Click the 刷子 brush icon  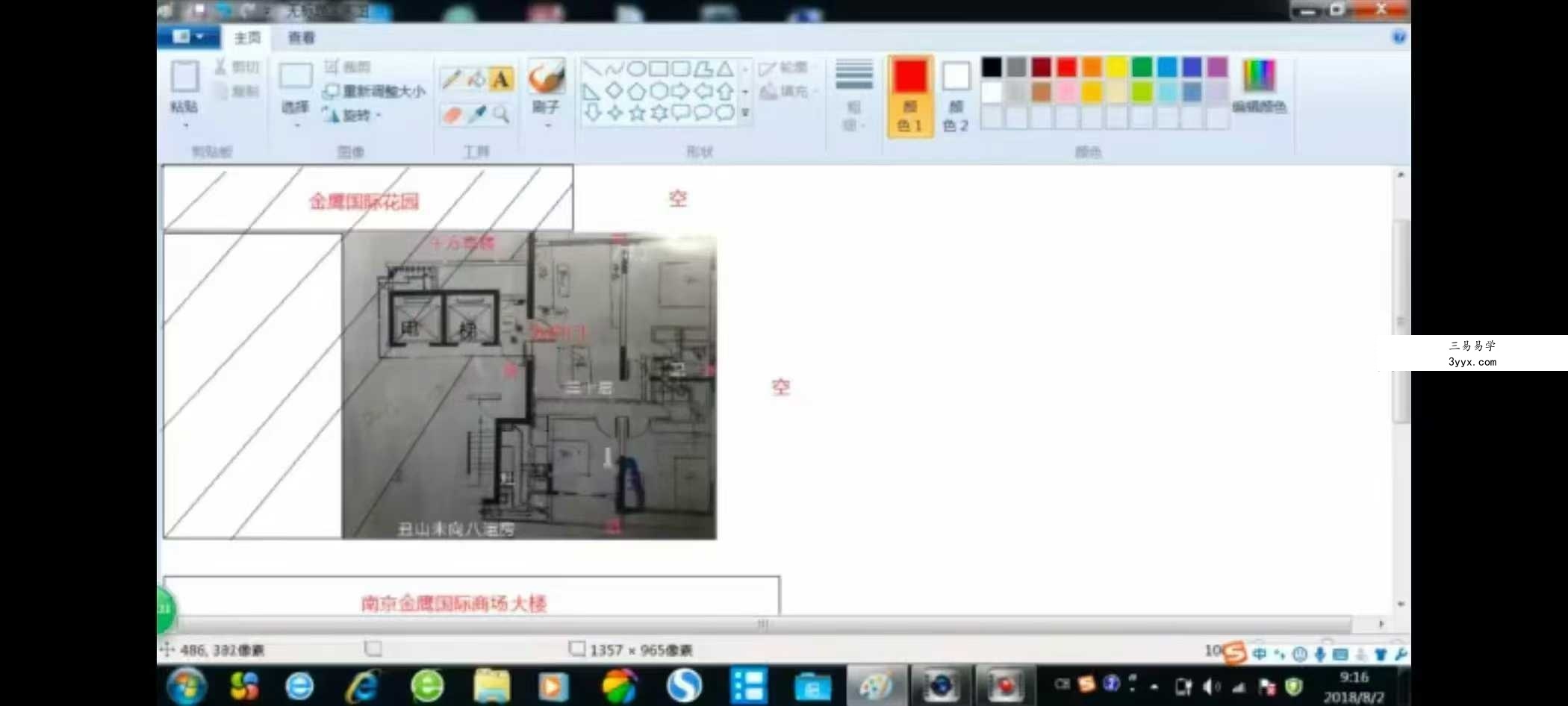(x=546, y=77)
